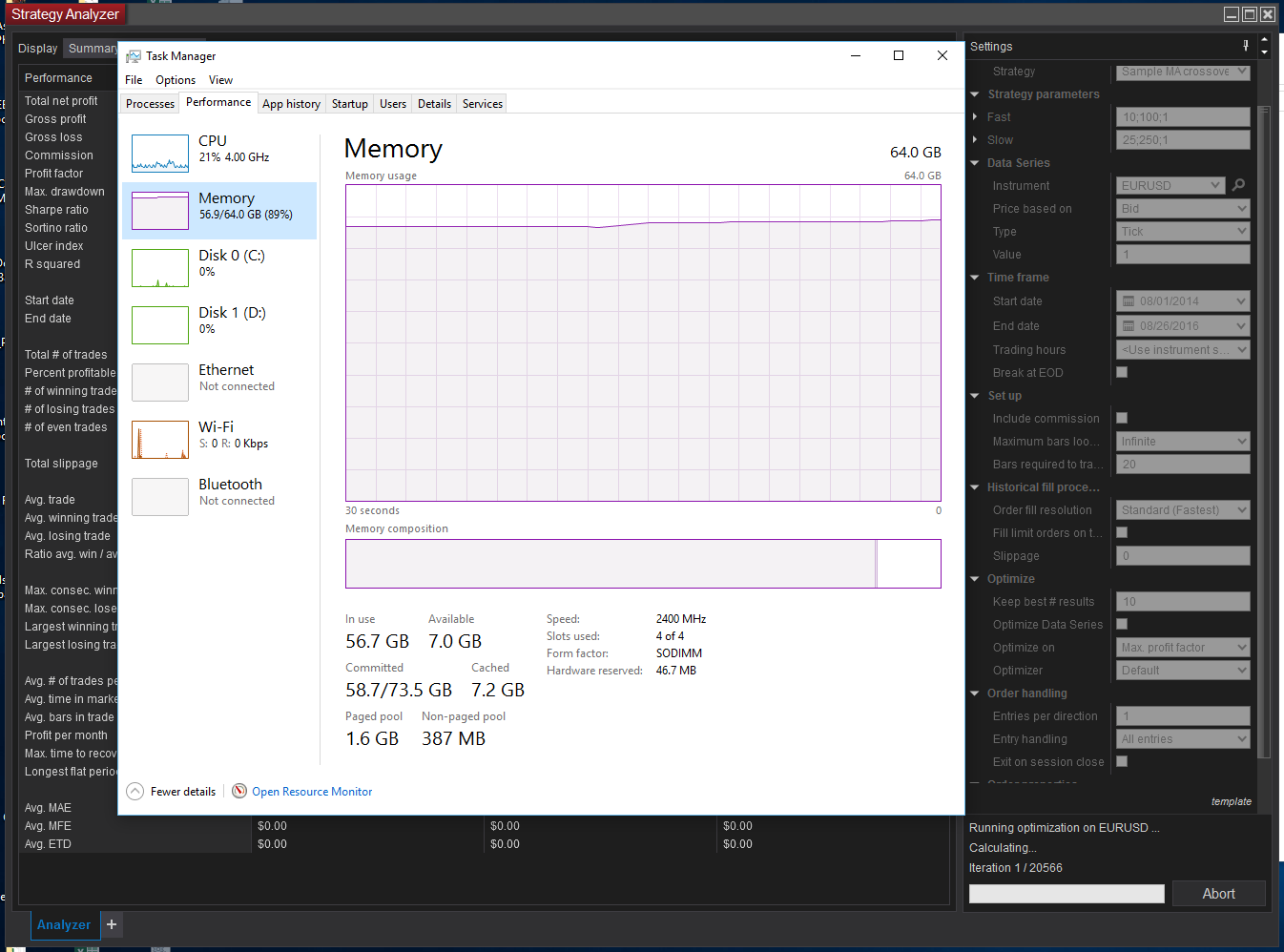Image resolution: width=1284 pixels, height=952 pixels.
Task: Open the Options menu in Task Manager
Action: [x=176, y=80]
